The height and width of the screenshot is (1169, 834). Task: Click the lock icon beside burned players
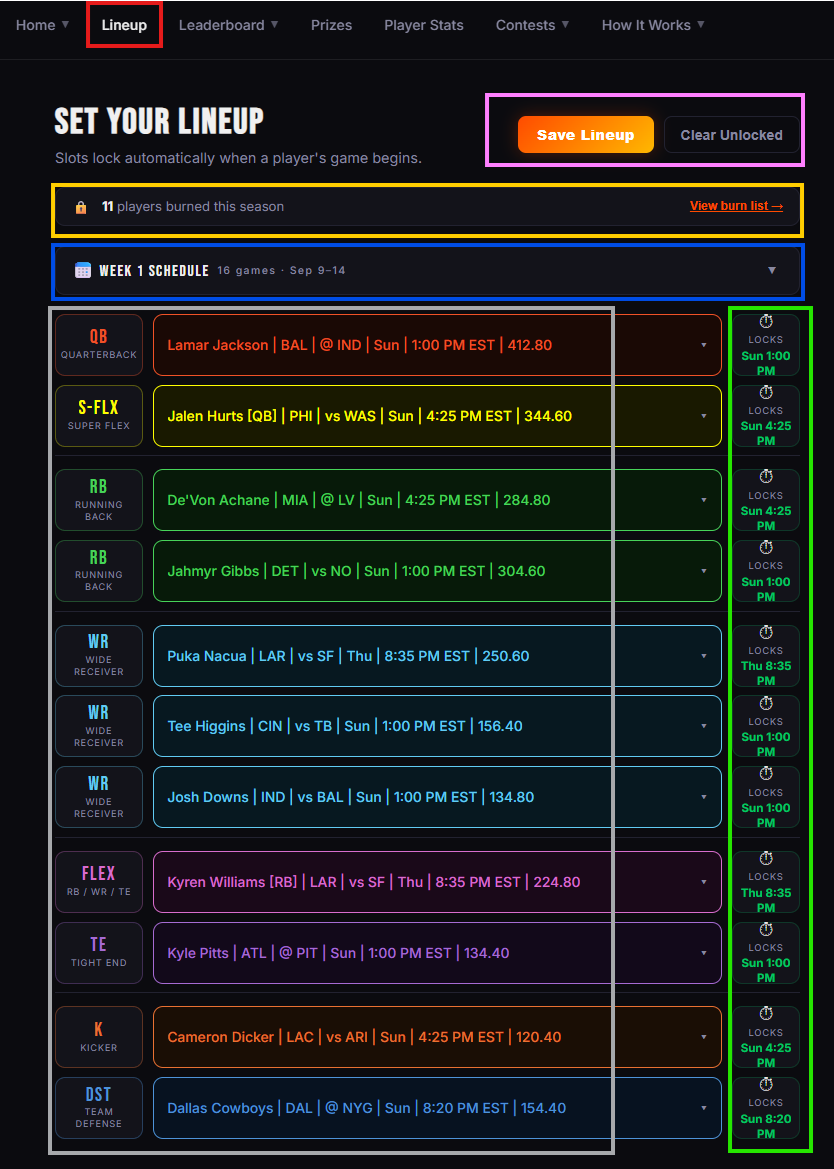pos(81,207)
